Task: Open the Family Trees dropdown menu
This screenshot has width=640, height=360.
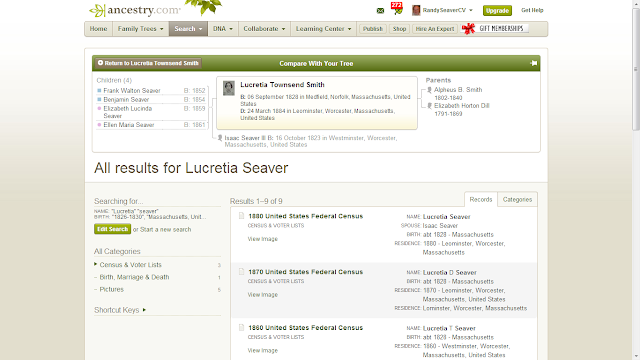Action: coord(140,29)
